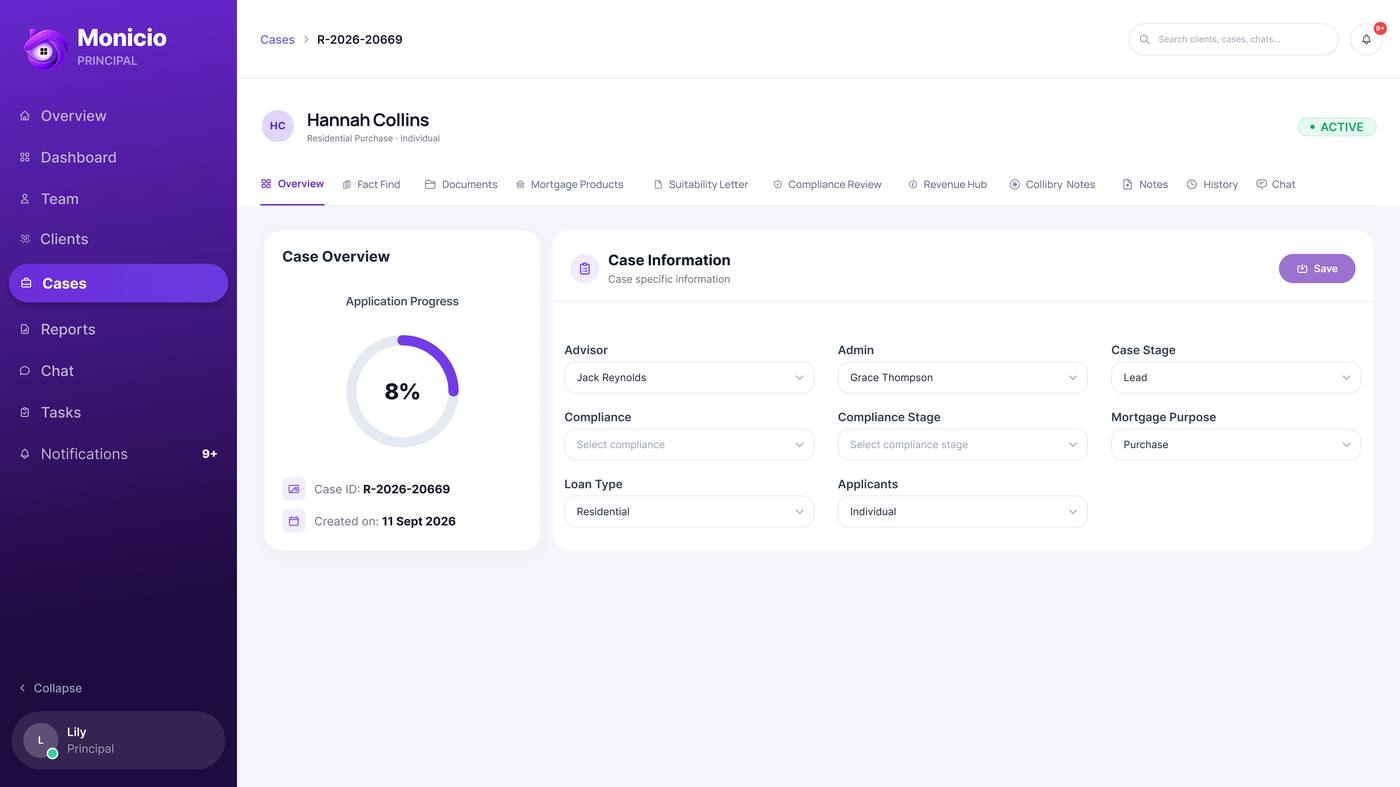This screenshot has width=1400, height=787.
Task: Select the Cases sidebar item
Action: tap(118, 283)
